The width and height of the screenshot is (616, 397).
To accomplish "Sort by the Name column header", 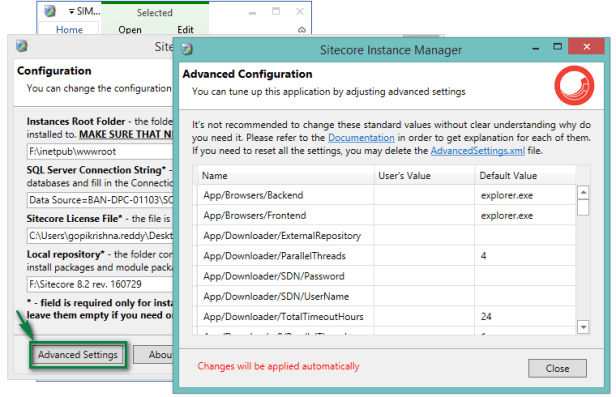I will pyautogui.click(x=285, y=176).
